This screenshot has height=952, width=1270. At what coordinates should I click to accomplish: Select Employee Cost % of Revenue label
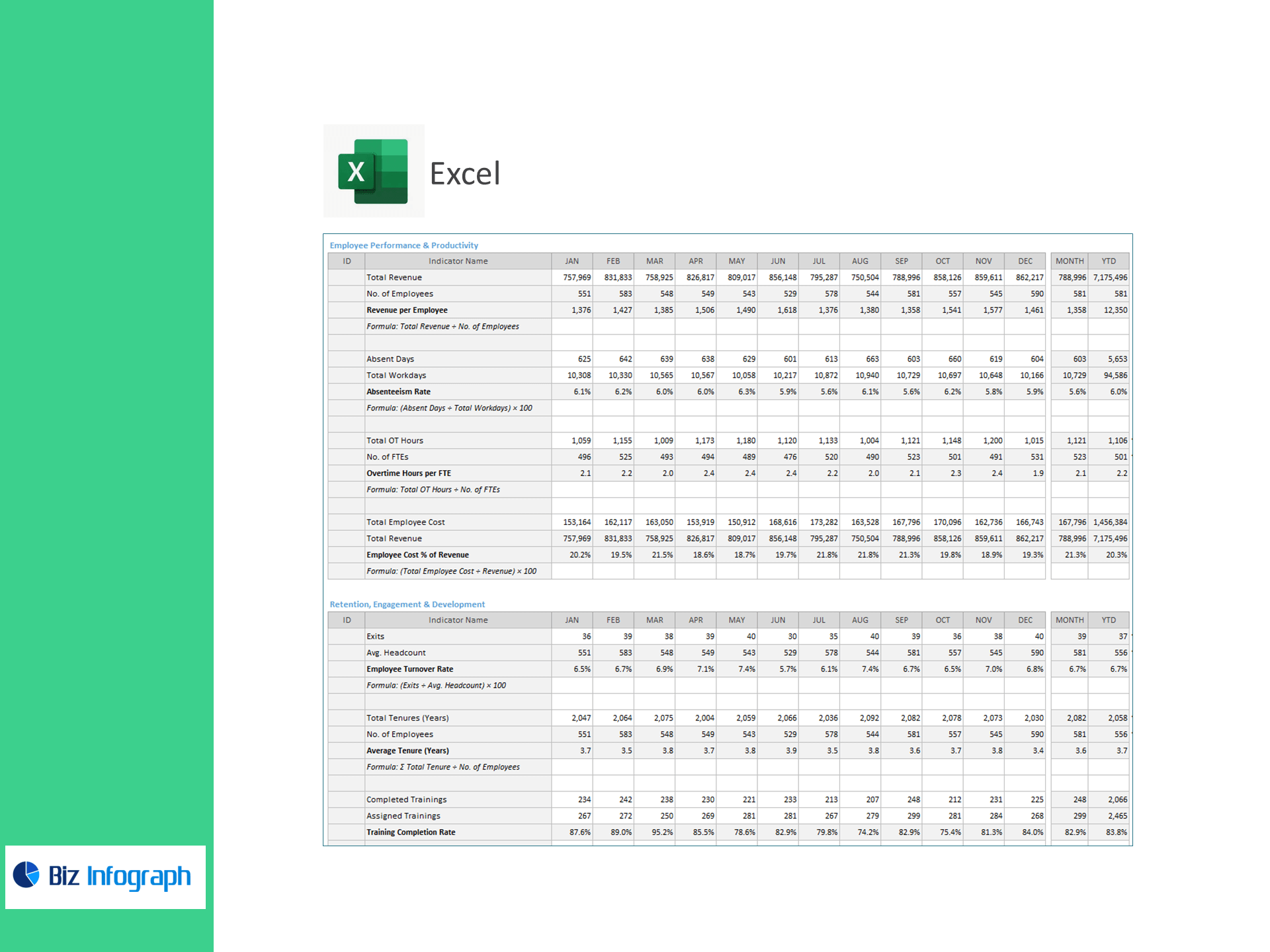click(417, 555)
